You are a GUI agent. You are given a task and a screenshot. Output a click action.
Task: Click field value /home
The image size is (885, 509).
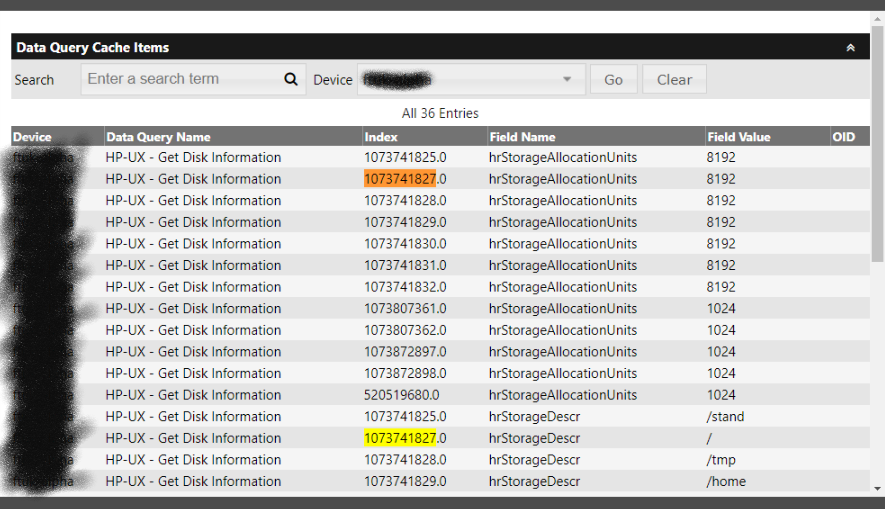[x=726, y=481]
